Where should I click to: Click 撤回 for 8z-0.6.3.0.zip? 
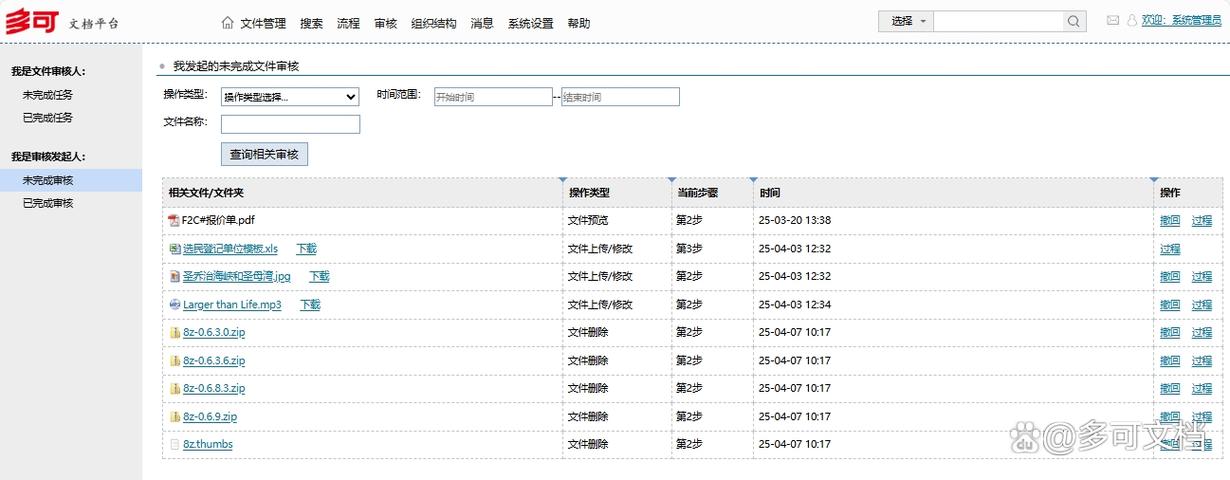tap(1170, 332)
